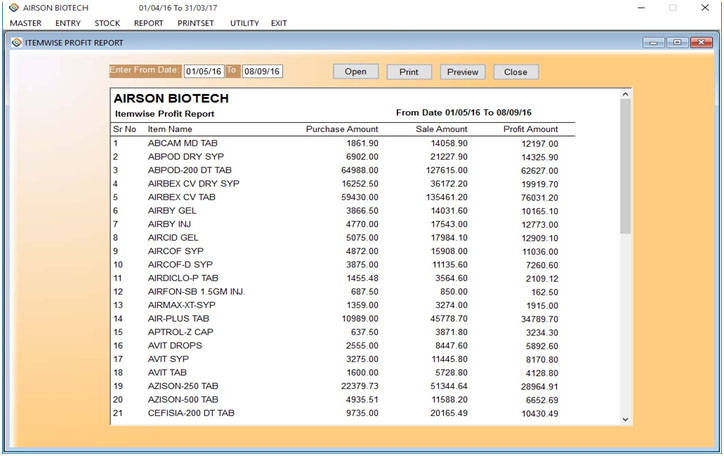The image size is (724, 456).
Task: Click the Close button beside Preview
Action: (515, 72)
